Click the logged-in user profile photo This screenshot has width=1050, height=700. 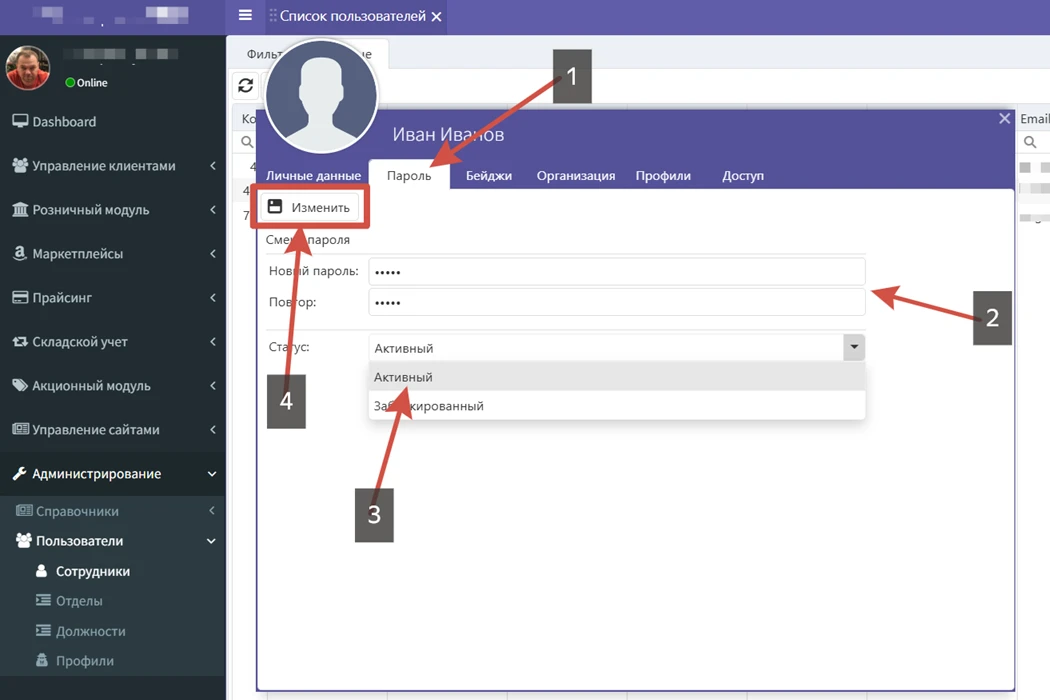coord(27,68)
